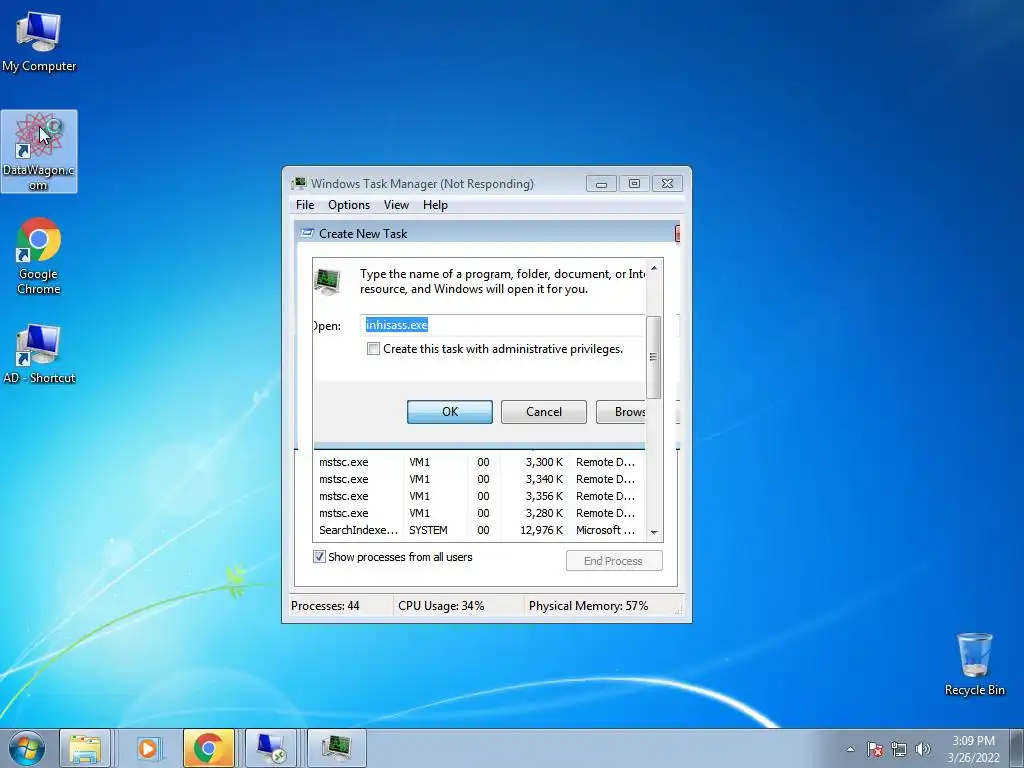Click the Physical Memory: 57% status entry
Image resolution: width=1024 pixels, height=768 pixels.
pyautogui.click(x=588, y=605)
